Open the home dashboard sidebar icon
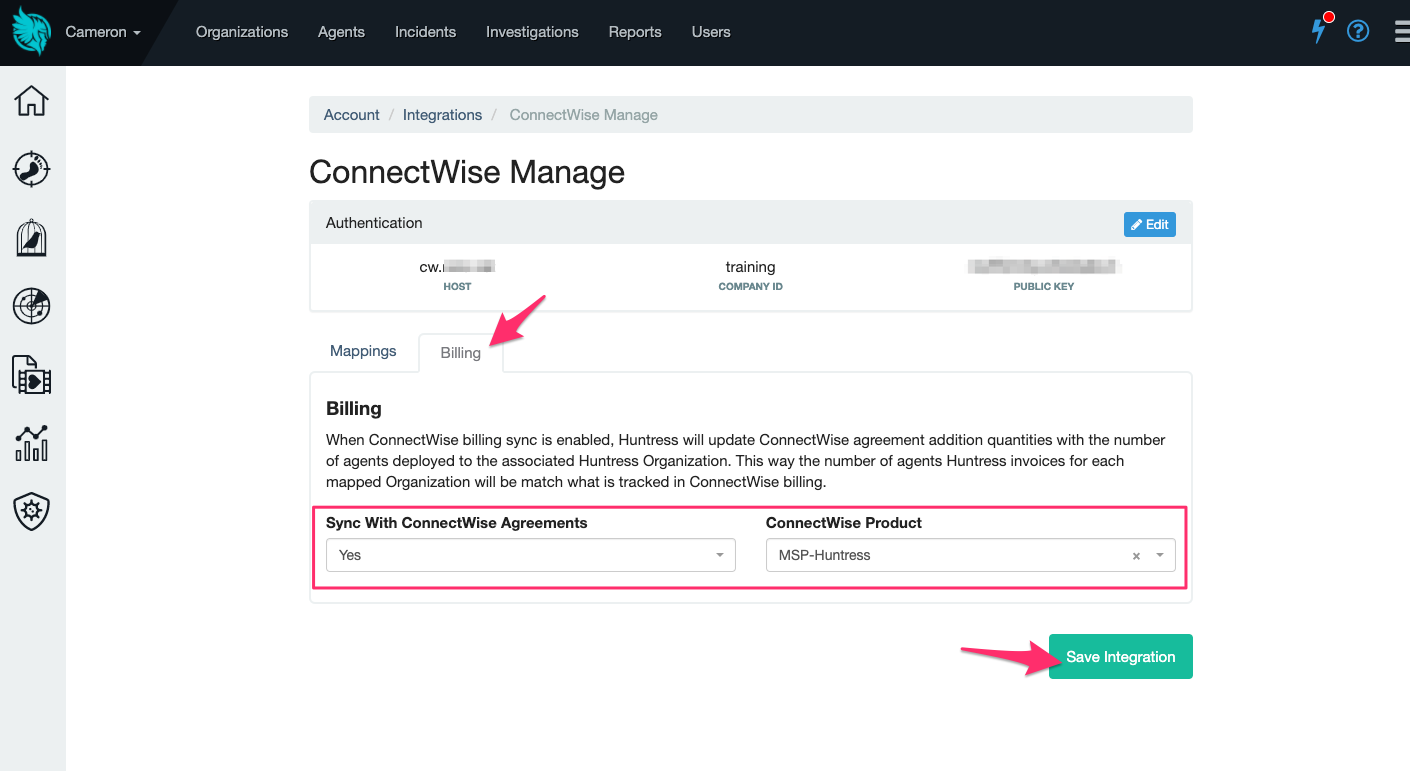The height and width of the screenshot is (771, 1410). [31, 101]
